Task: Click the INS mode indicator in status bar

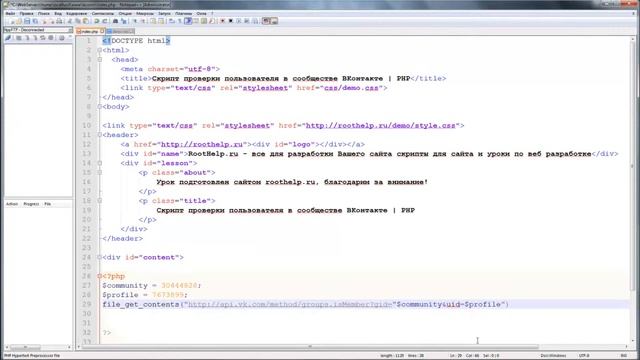Action: (x=624, y=356)
